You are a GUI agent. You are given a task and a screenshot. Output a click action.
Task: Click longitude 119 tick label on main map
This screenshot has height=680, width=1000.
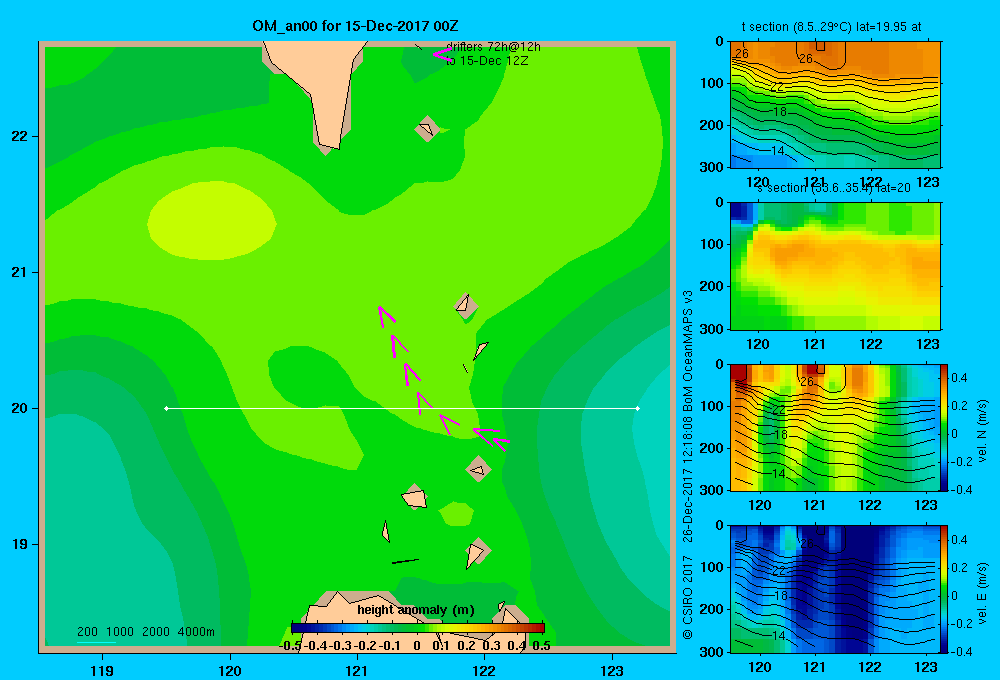[102, 670]
